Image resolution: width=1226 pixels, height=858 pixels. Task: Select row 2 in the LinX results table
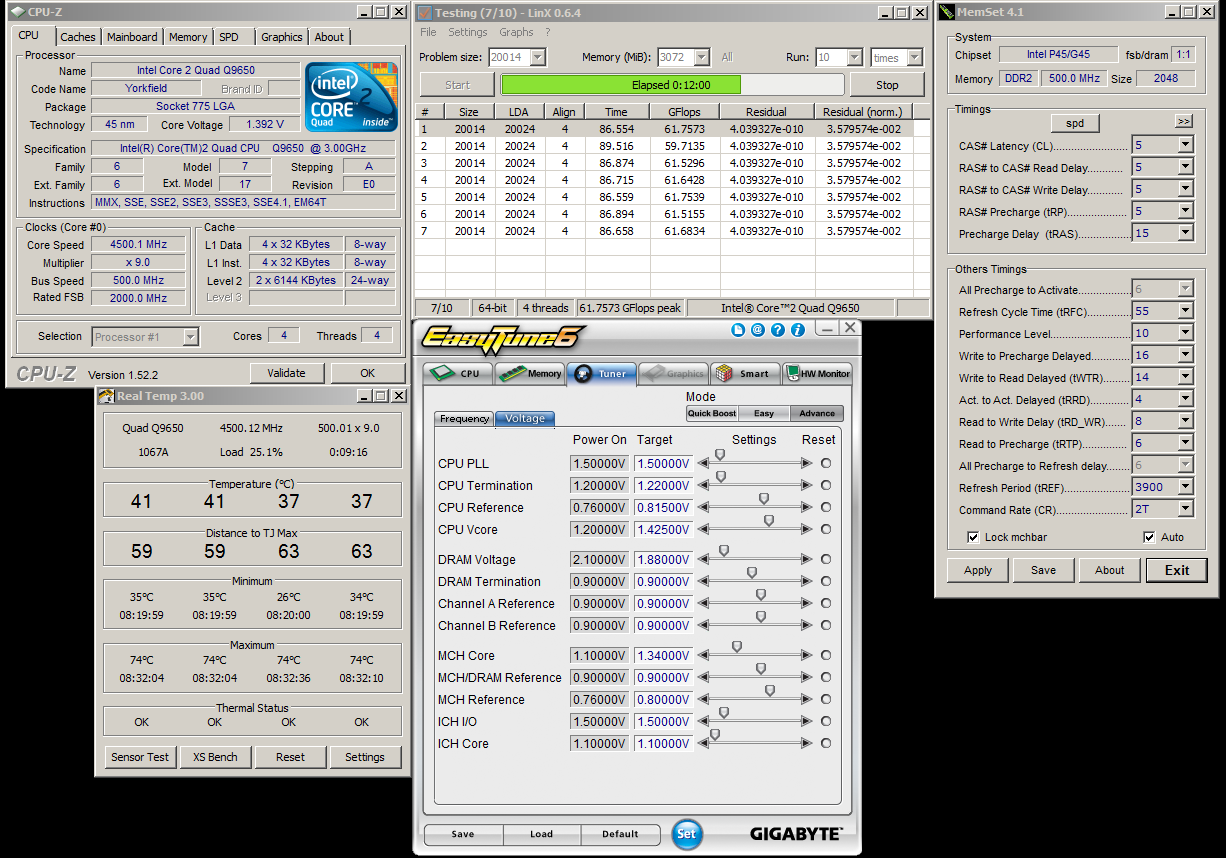(x=672, y=146)
